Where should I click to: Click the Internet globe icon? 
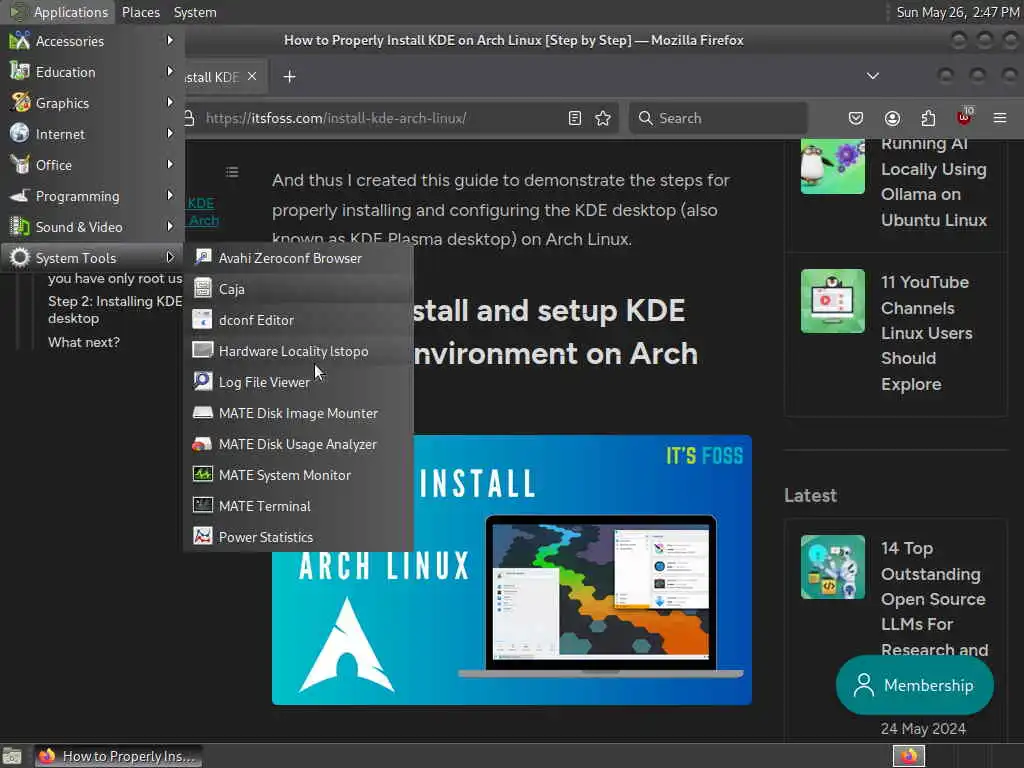(x=20, y=133)
